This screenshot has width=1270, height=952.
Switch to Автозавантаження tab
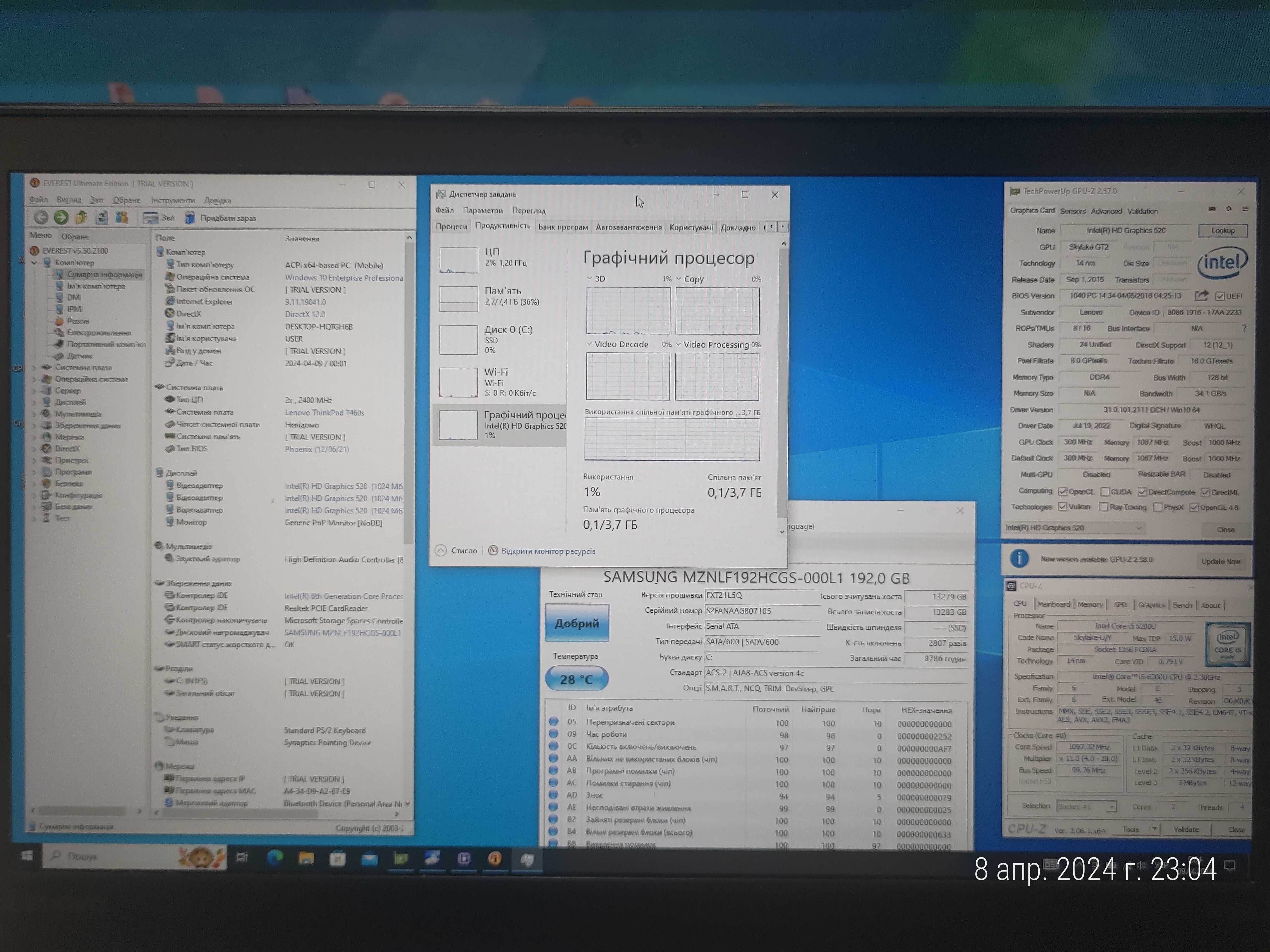pyautogui.click(x=629, y=227)
